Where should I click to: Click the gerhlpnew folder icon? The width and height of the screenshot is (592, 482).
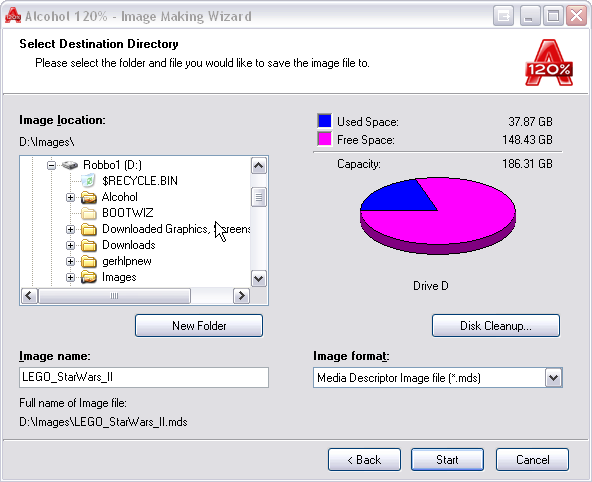click(89, 261)
